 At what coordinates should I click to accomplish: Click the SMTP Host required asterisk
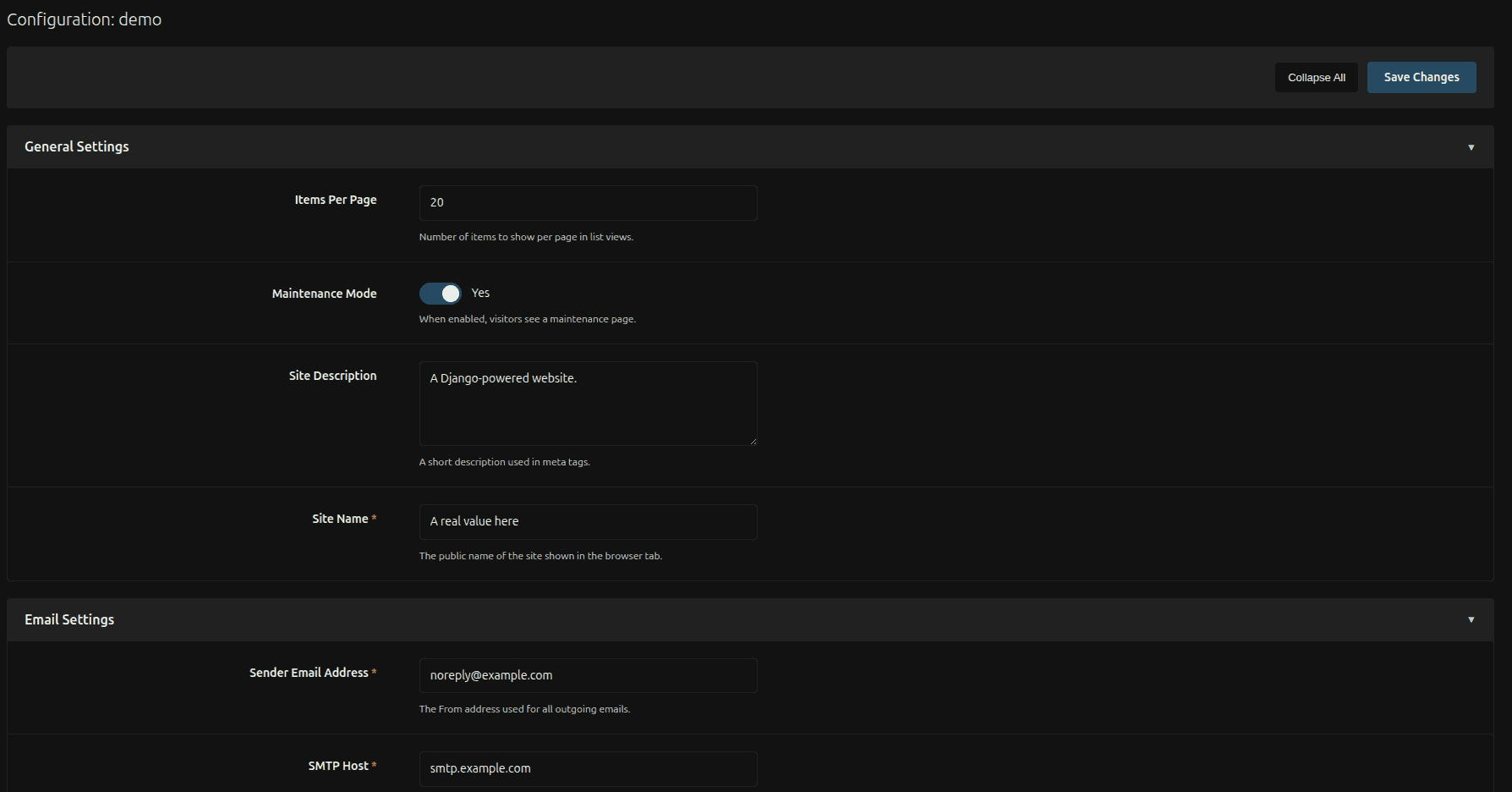tap(373, 765)
